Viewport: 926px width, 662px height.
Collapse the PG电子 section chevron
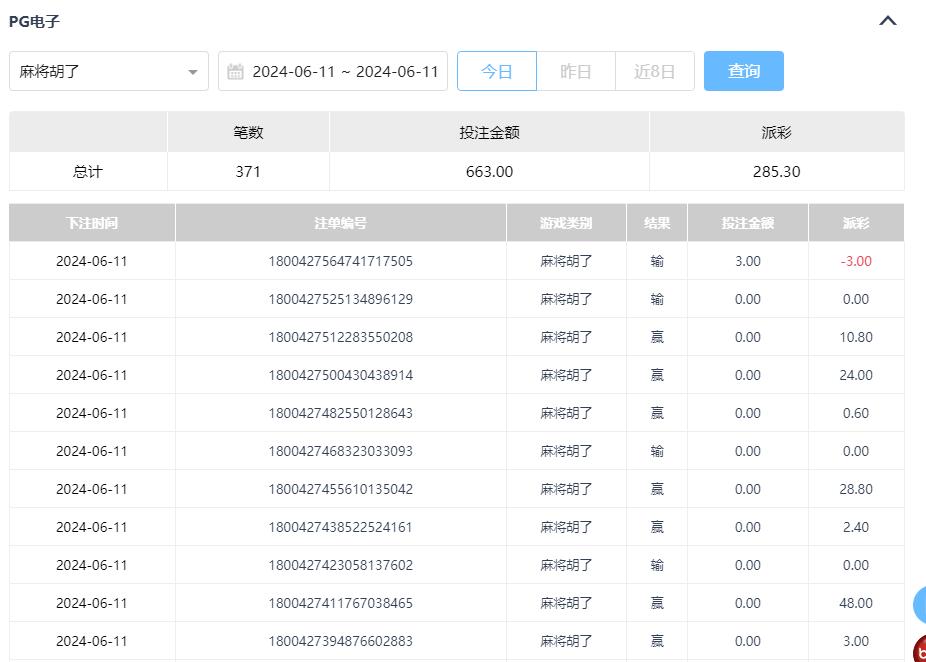click(887, 21)
